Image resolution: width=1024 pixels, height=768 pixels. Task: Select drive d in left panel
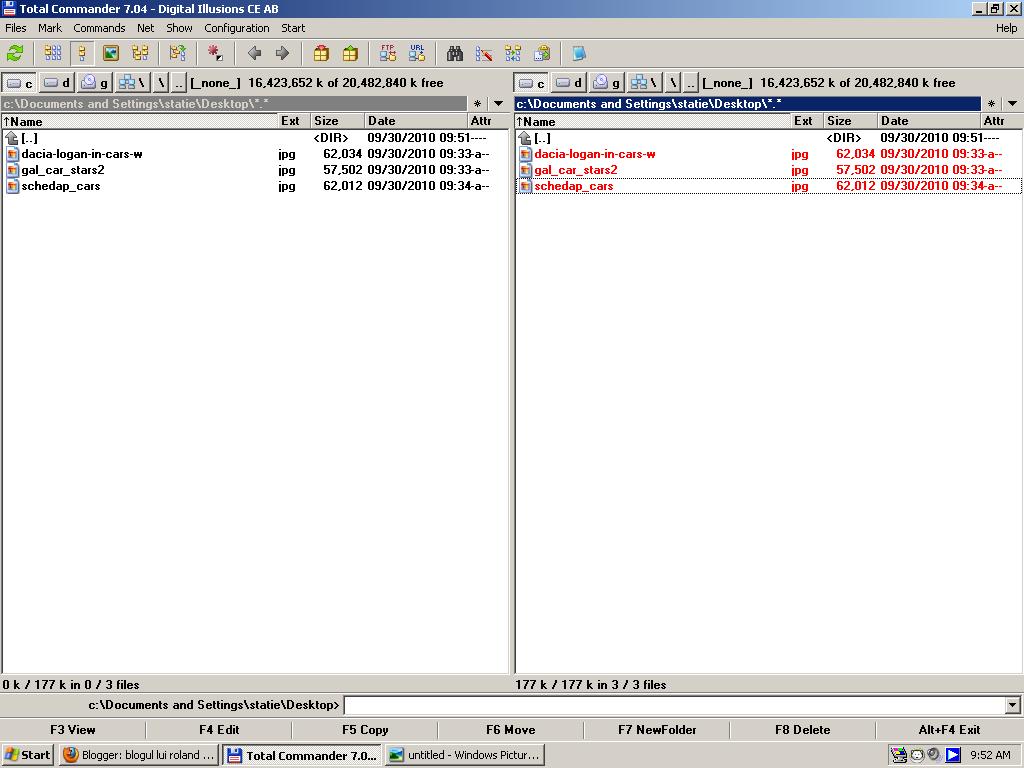(x=57, y=83)
